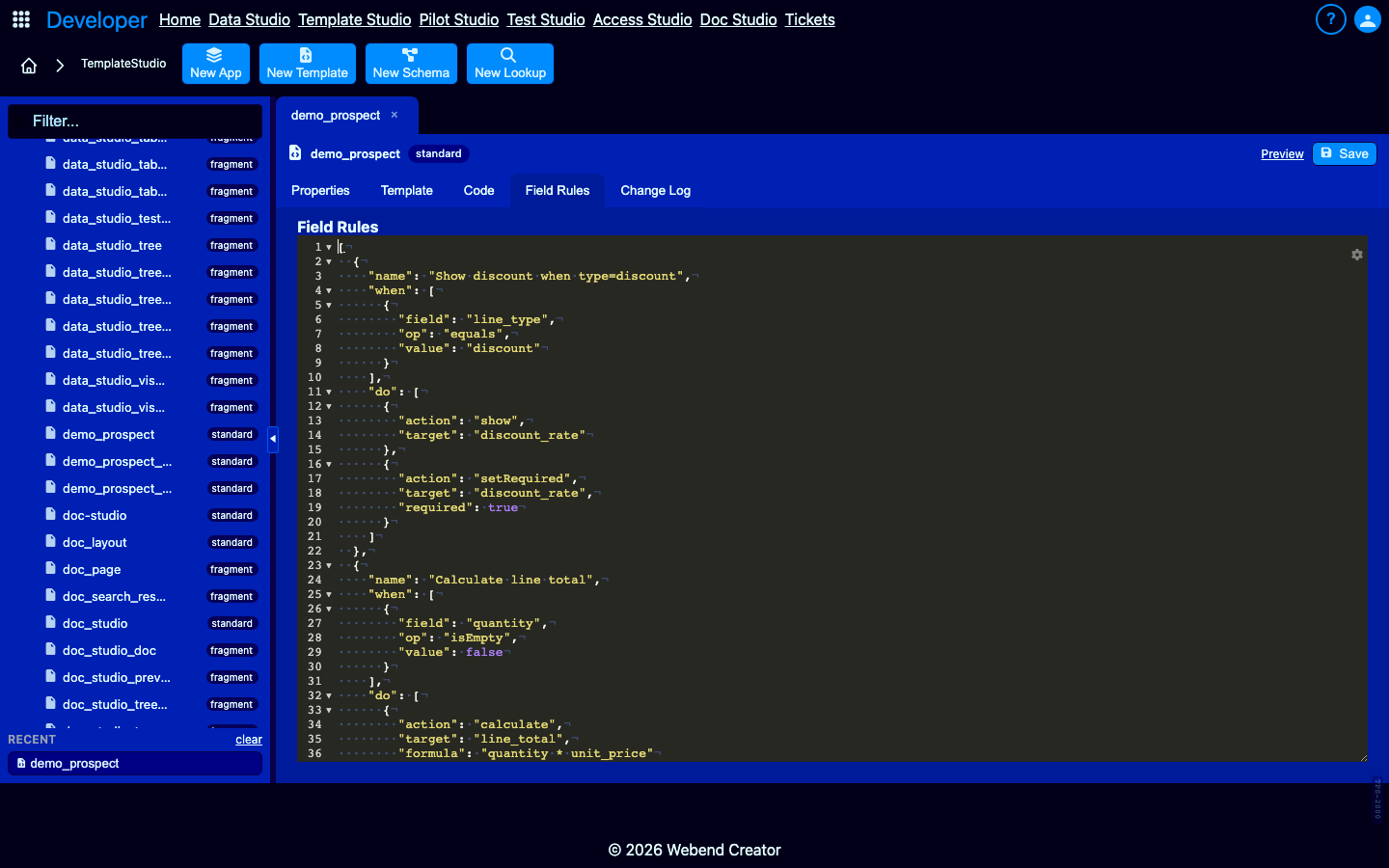Open Pilot Studio from top navigation
1389x868 pixels.
tap(459, 19)
